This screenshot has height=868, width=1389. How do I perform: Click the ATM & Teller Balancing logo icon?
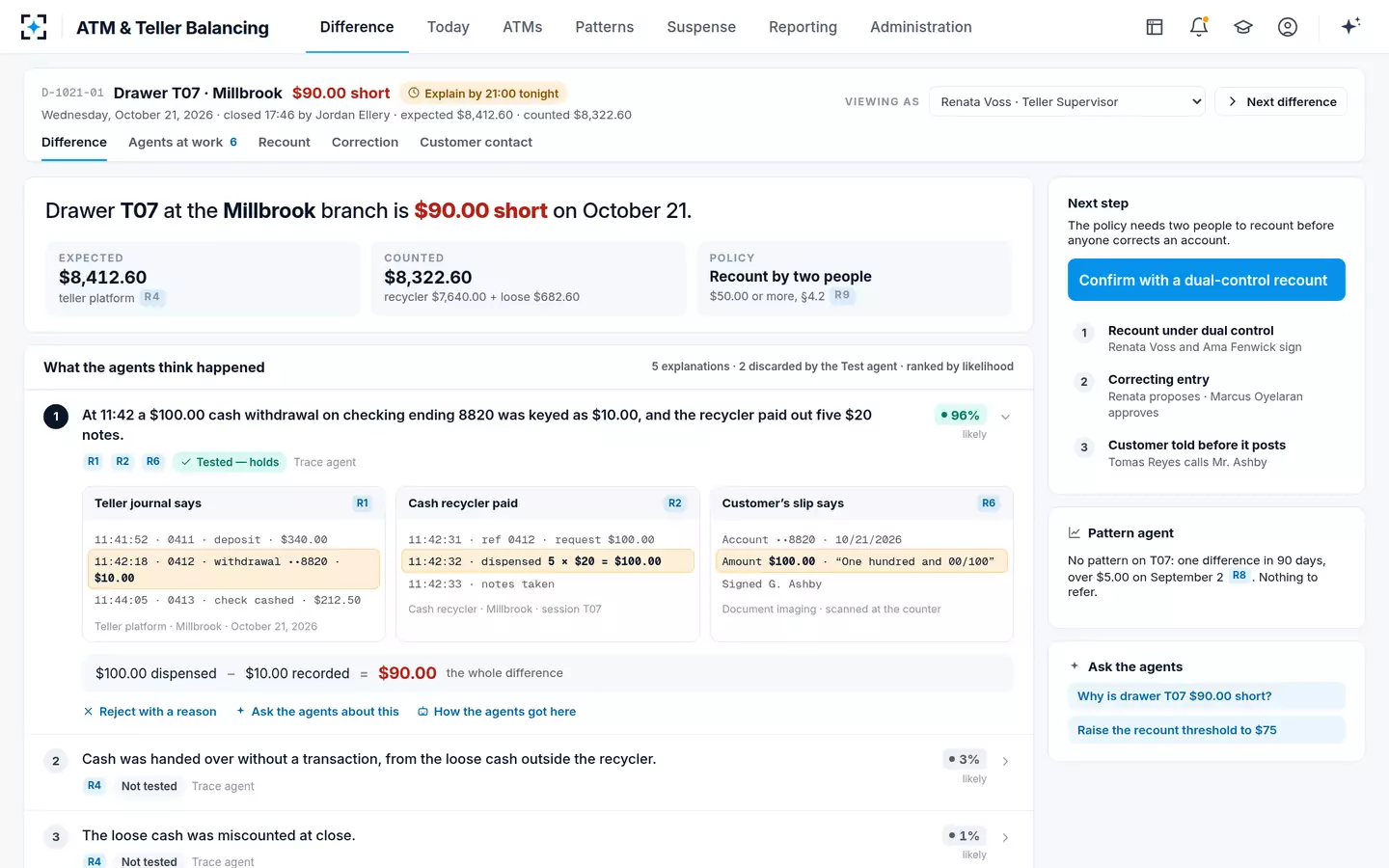pos(34,27)
